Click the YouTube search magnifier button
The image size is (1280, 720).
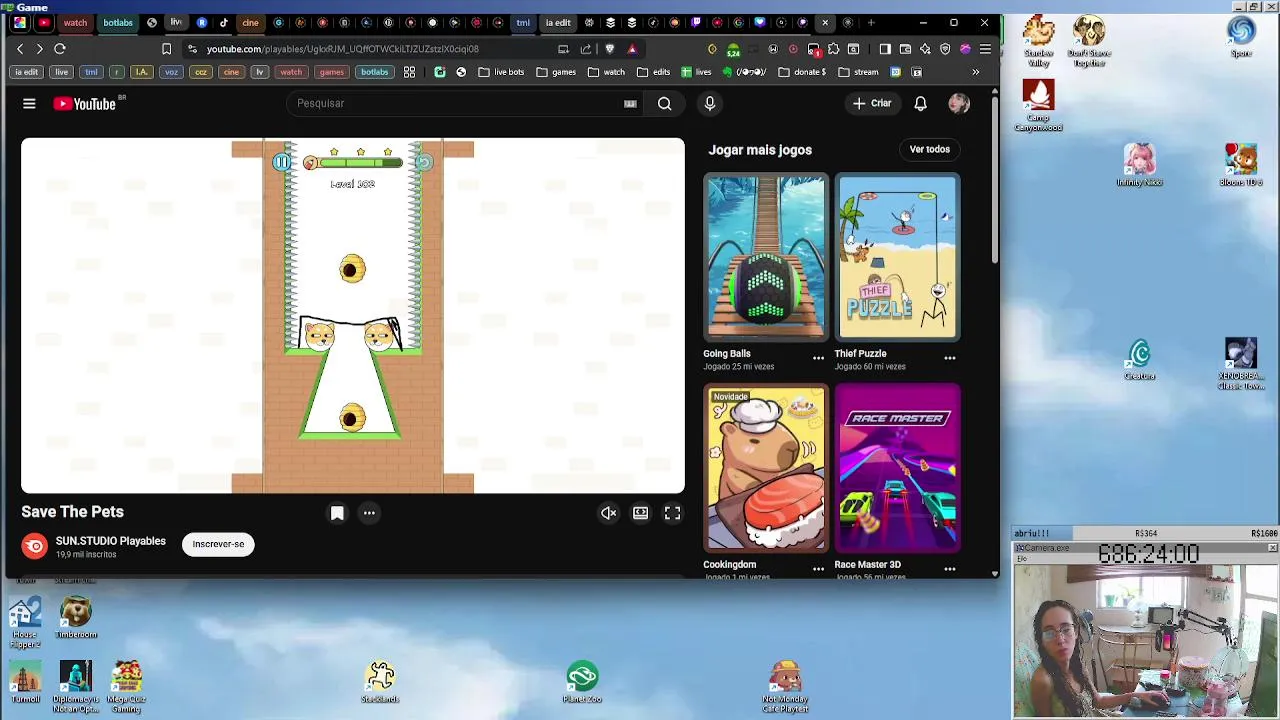point(664,103)
